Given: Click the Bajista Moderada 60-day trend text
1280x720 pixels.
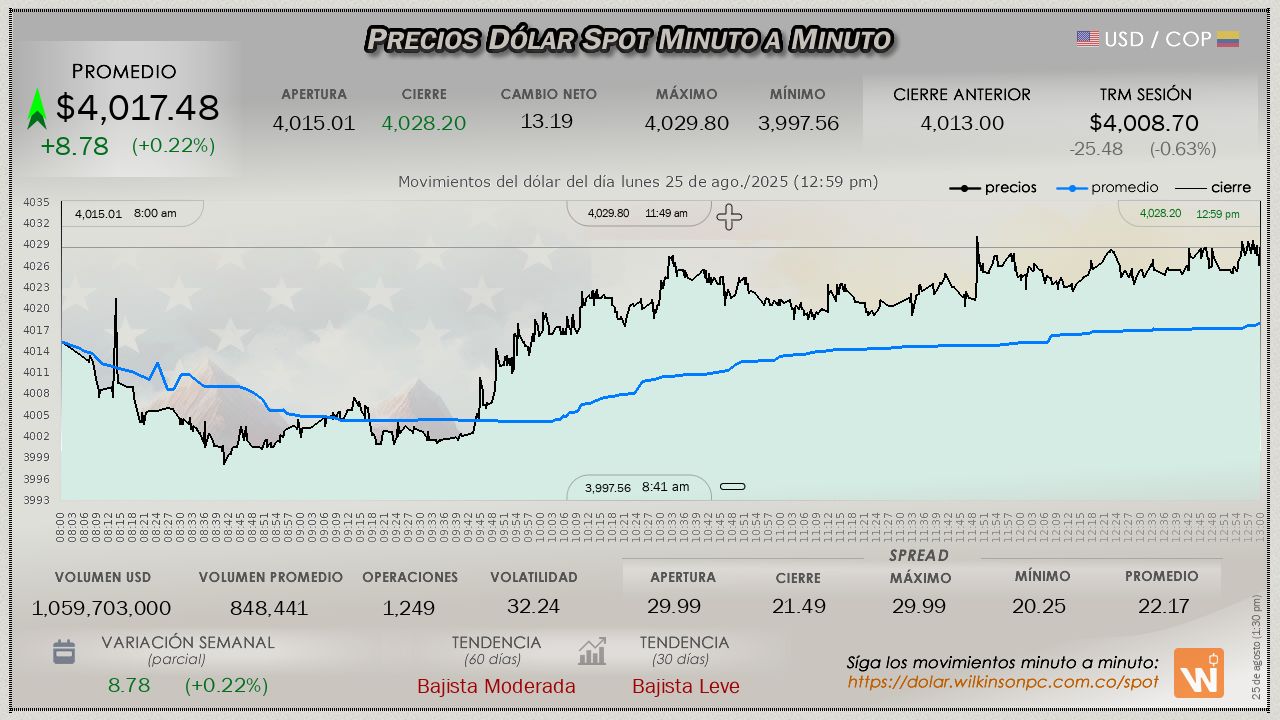Looking at the screenshot, I should tap(496, 686).
